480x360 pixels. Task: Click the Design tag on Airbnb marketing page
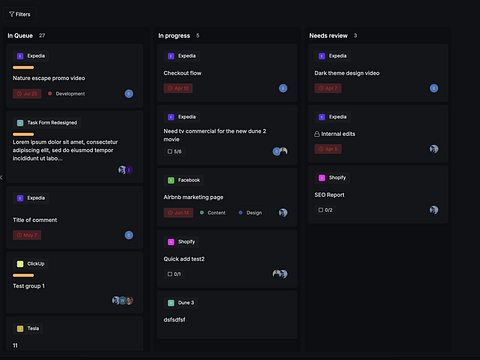250,213
